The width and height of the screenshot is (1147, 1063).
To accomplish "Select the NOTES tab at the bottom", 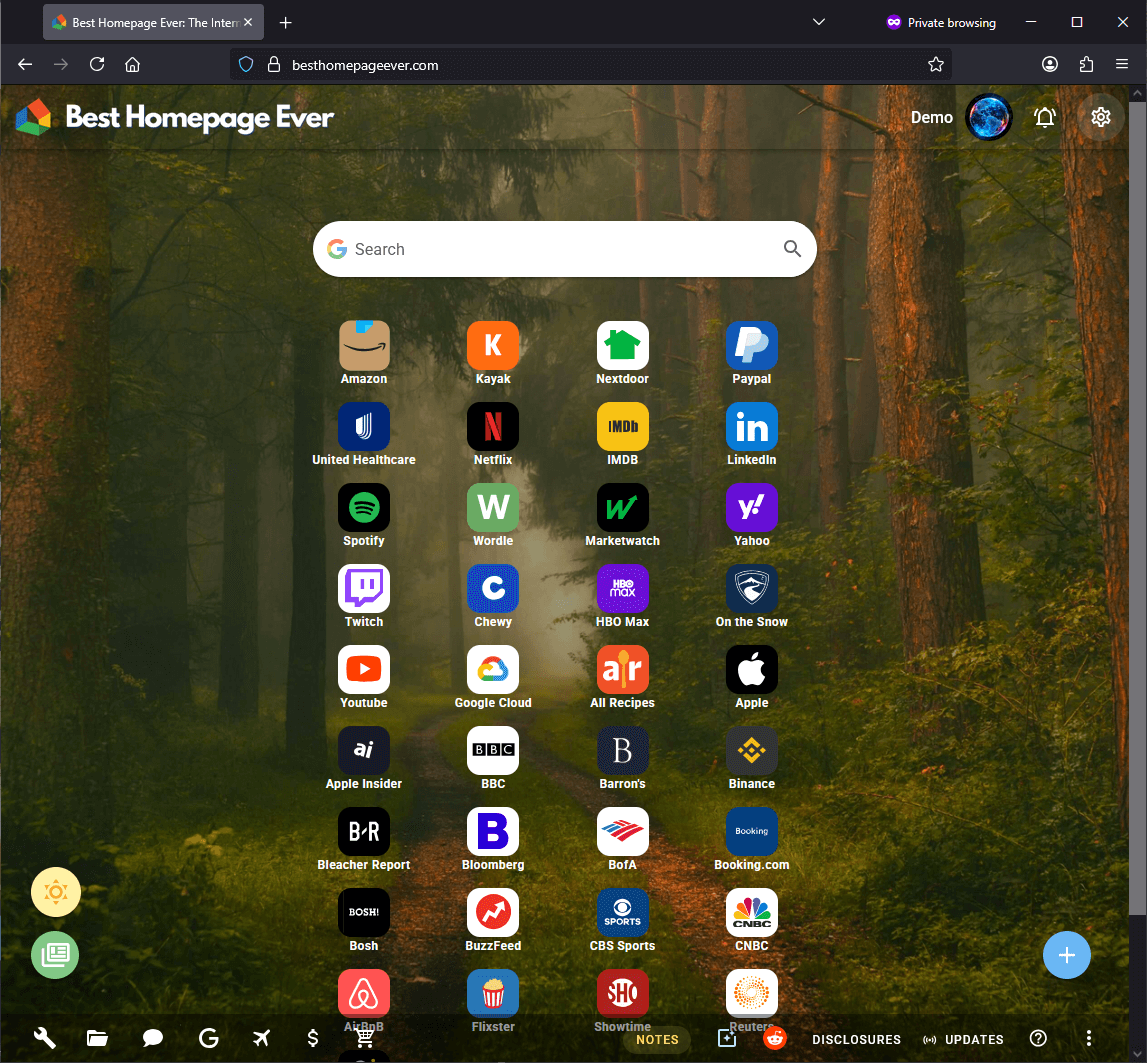I will 657,1040.
